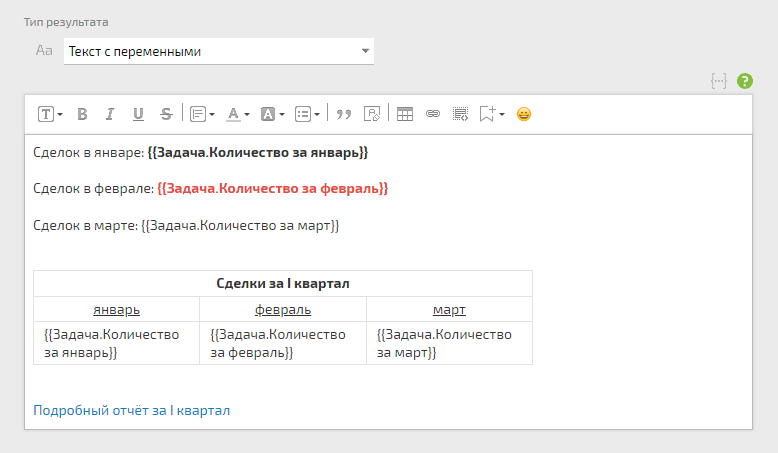Click the plain variable 'Задача.Количество за март'
Image resolution: width=778 pixels, height=453 pixels.
pyautogui.click(x=240, y=226)
